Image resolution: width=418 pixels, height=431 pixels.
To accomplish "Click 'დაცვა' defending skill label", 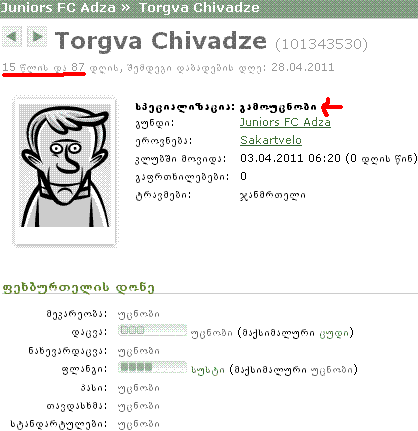I will (x=89, y=332).
